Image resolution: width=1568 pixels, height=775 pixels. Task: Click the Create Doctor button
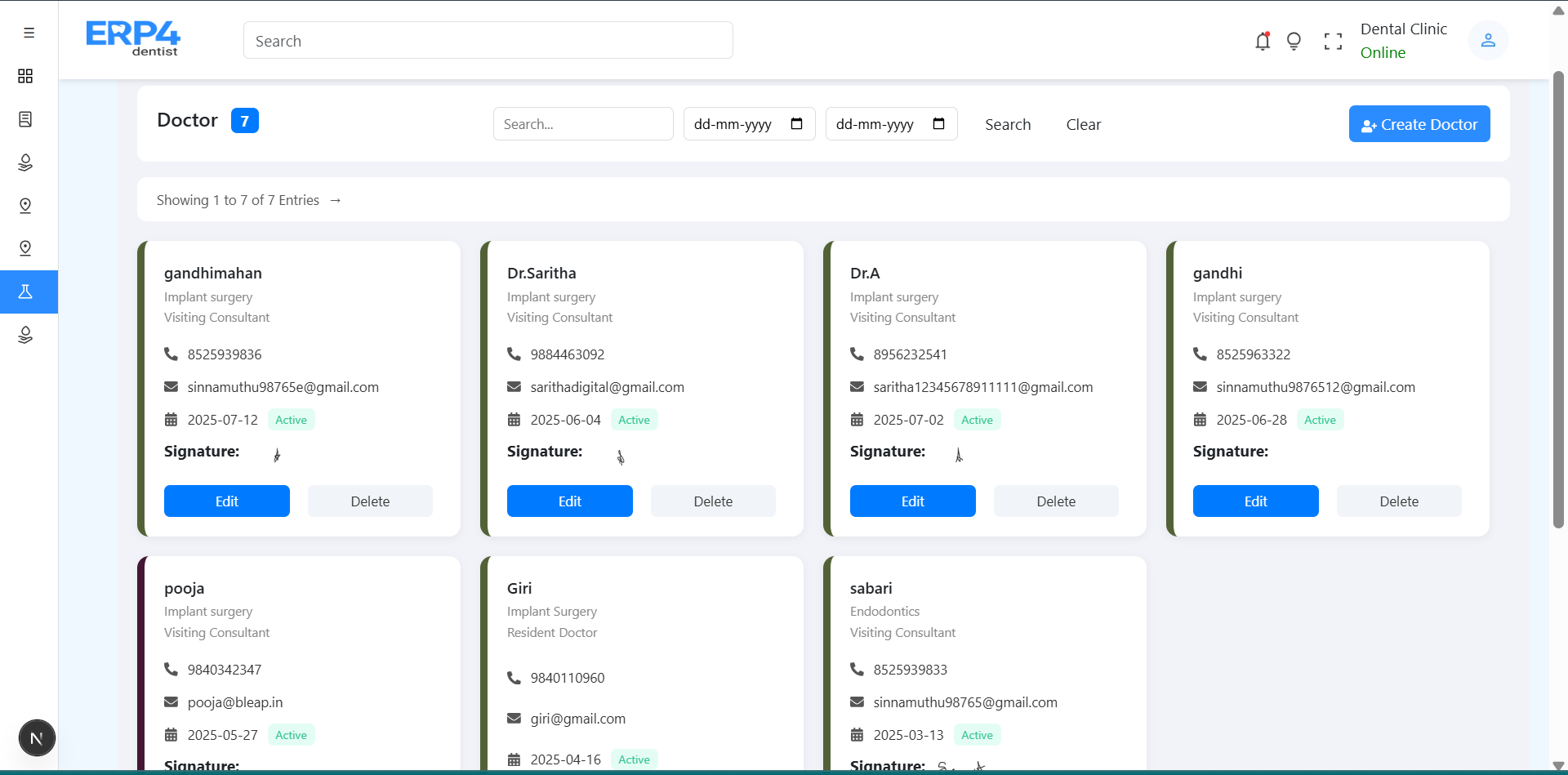pos(1419,124)
